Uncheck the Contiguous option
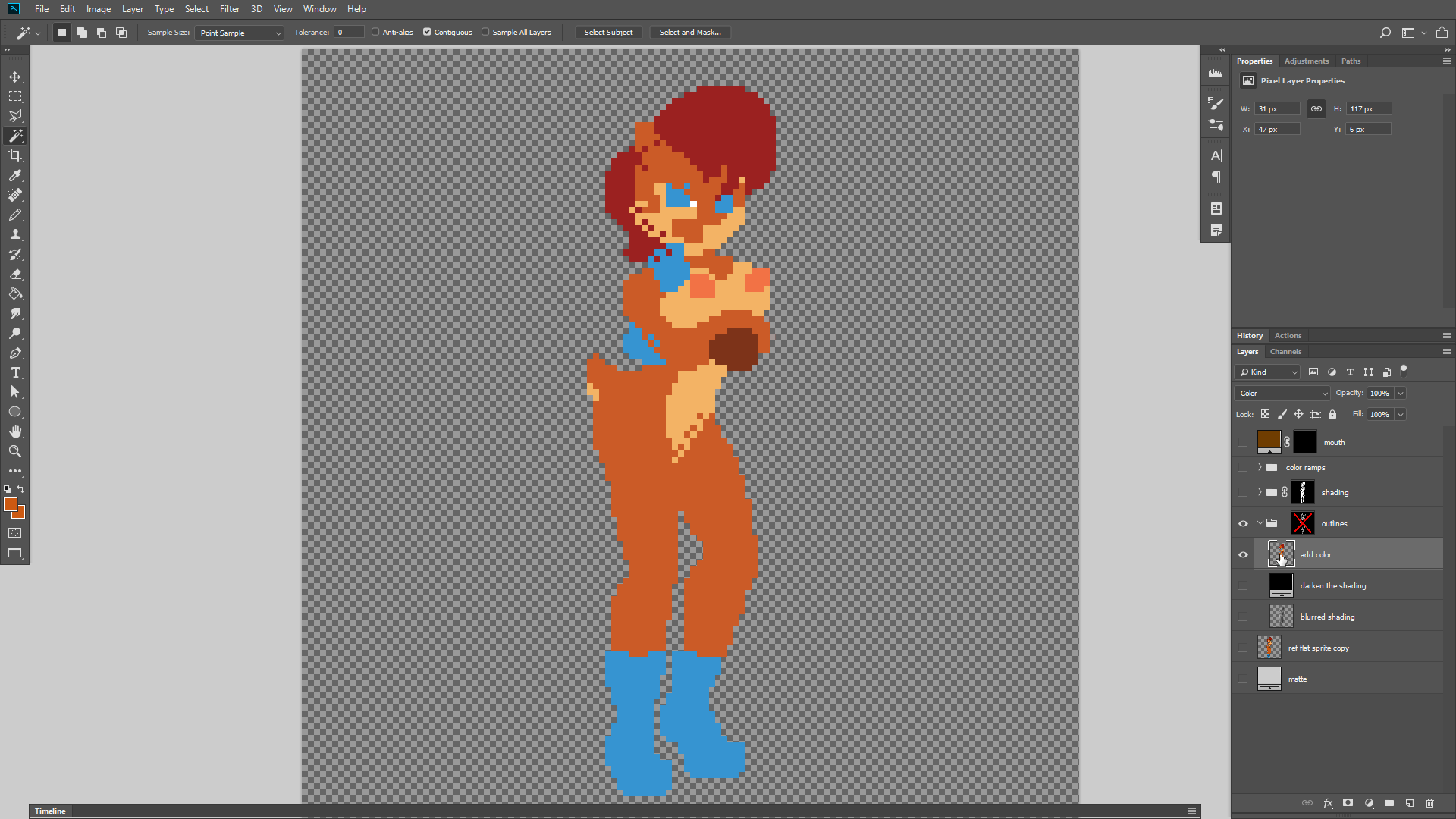1456x819 pixels. coord(427,32)
